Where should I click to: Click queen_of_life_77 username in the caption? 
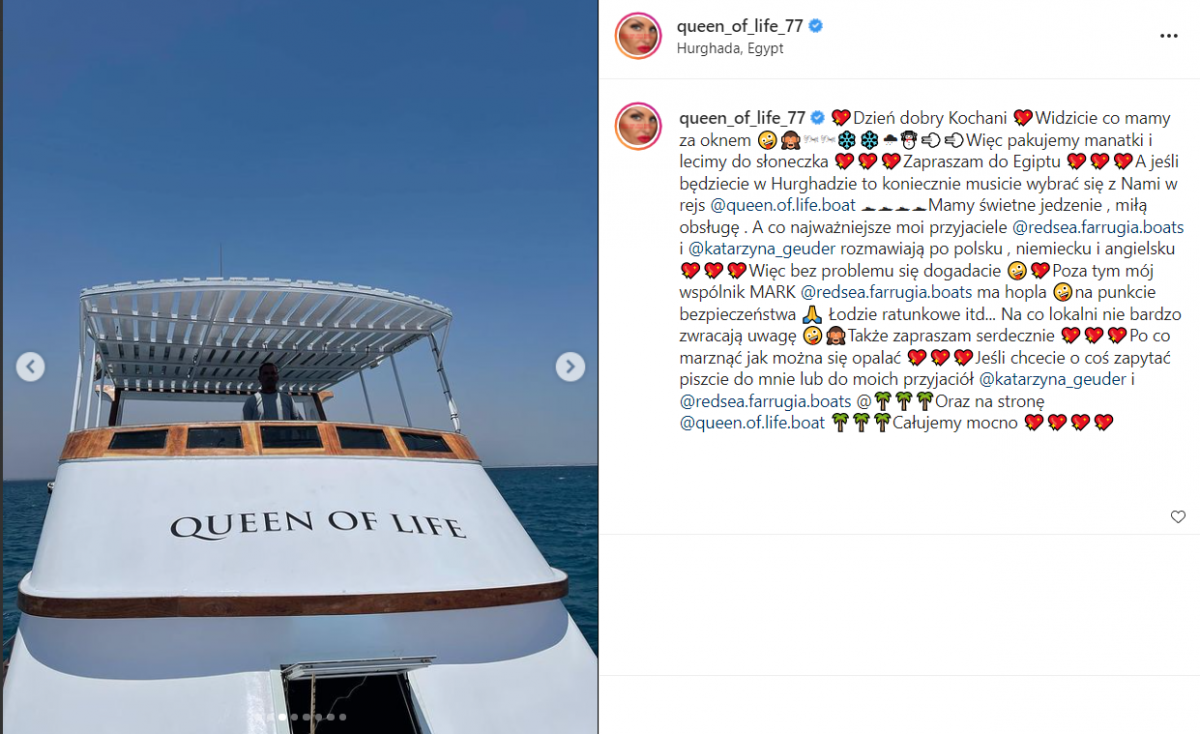click(x=742, y=118)
